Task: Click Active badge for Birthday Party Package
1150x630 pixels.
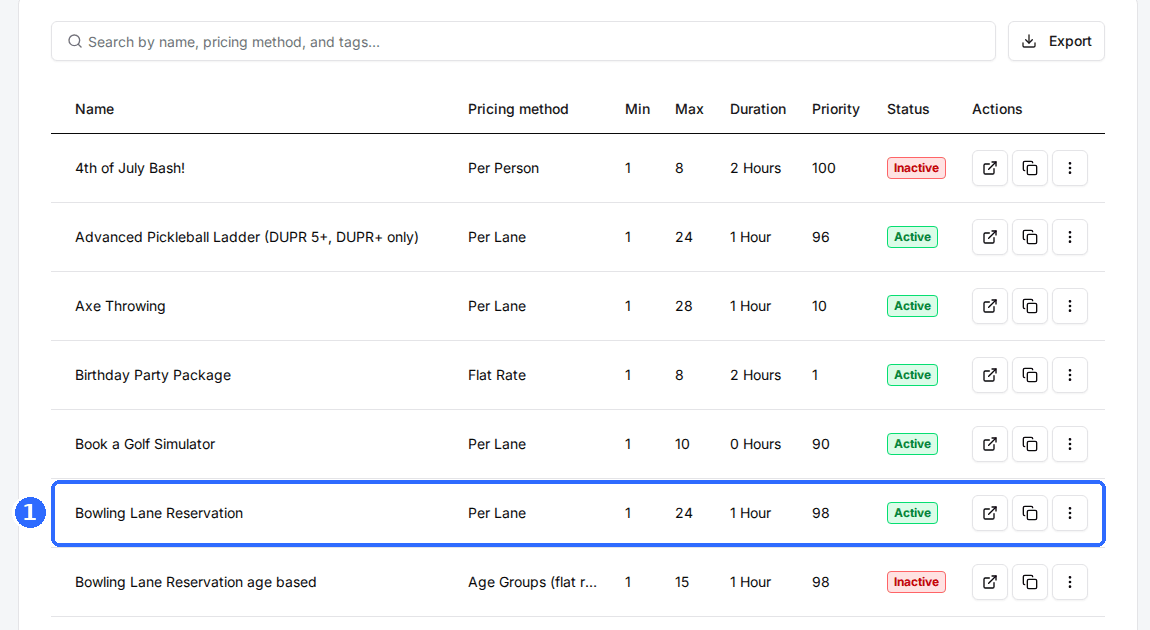Action: pos(912,375)
